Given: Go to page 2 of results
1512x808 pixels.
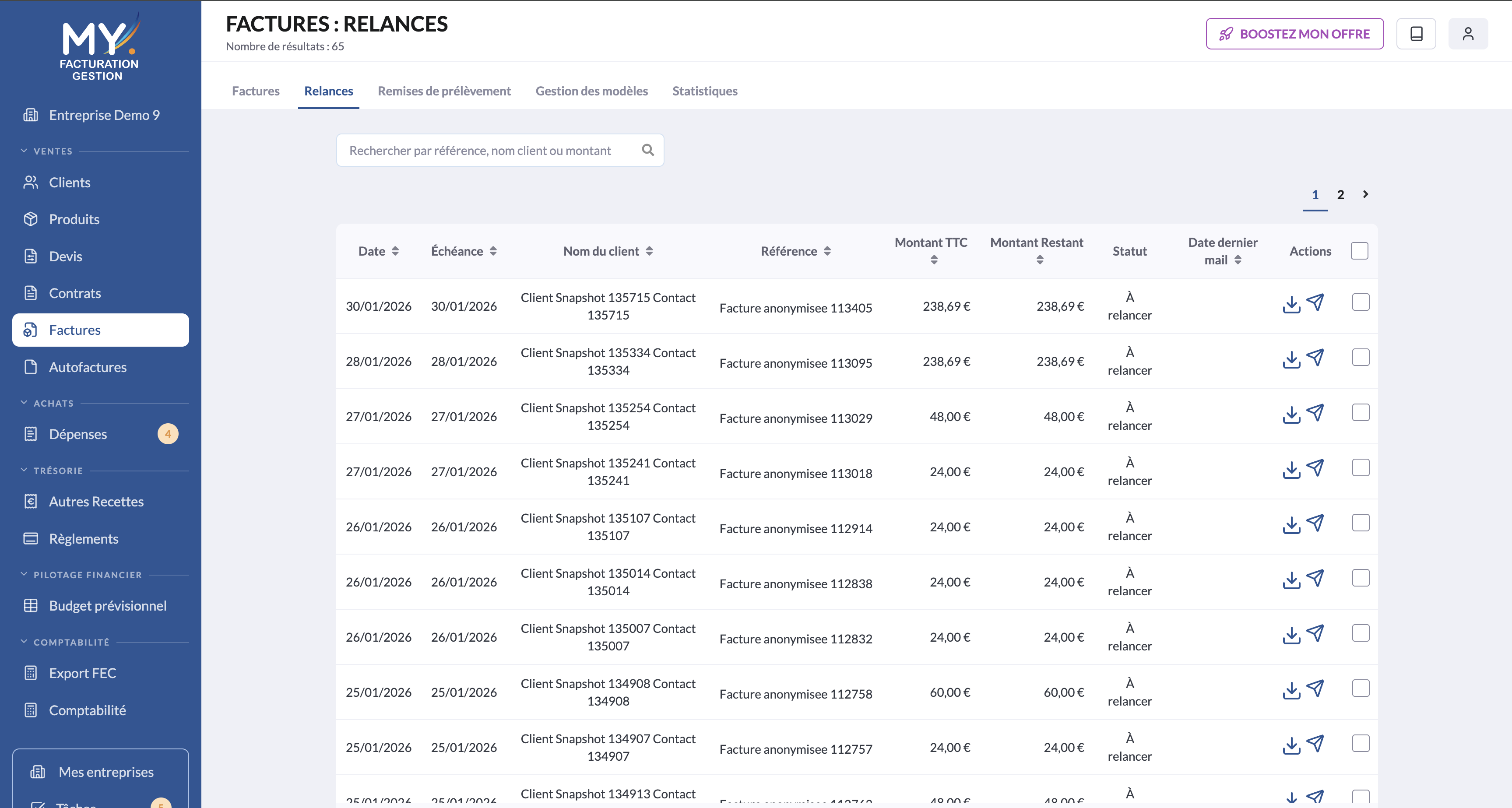Looking at the screenshot, I should 1340,195.
